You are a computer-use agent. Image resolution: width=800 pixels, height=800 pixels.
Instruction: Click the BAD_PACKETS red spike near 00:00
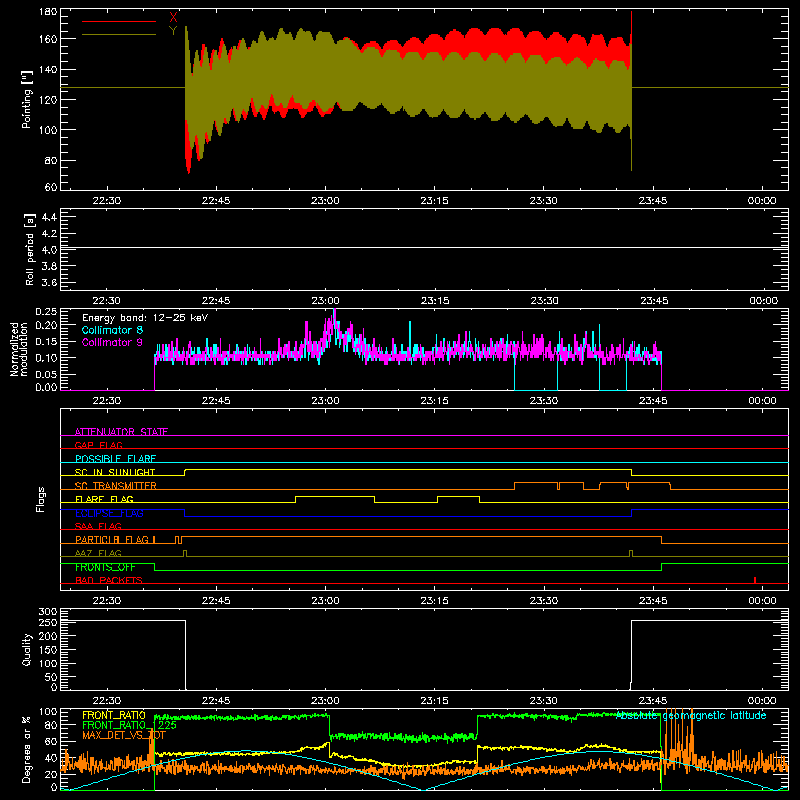(x=755, y=580)
